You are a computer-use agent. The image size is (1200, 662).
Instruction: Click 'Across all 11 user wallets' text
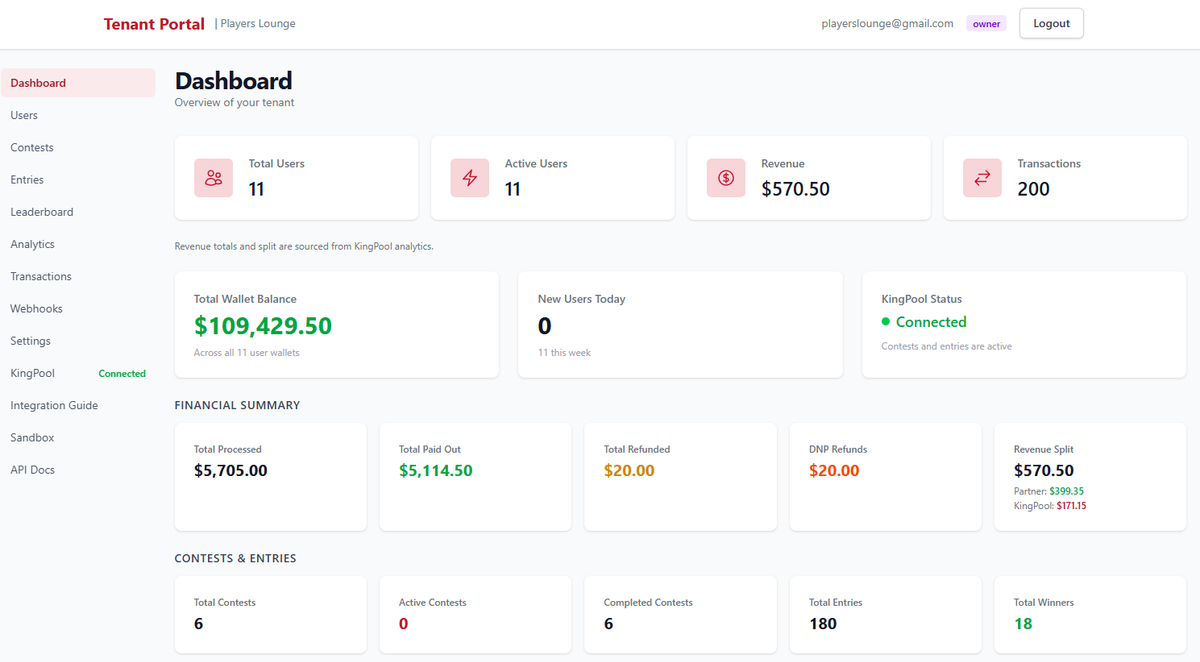[x=247, y=353]
